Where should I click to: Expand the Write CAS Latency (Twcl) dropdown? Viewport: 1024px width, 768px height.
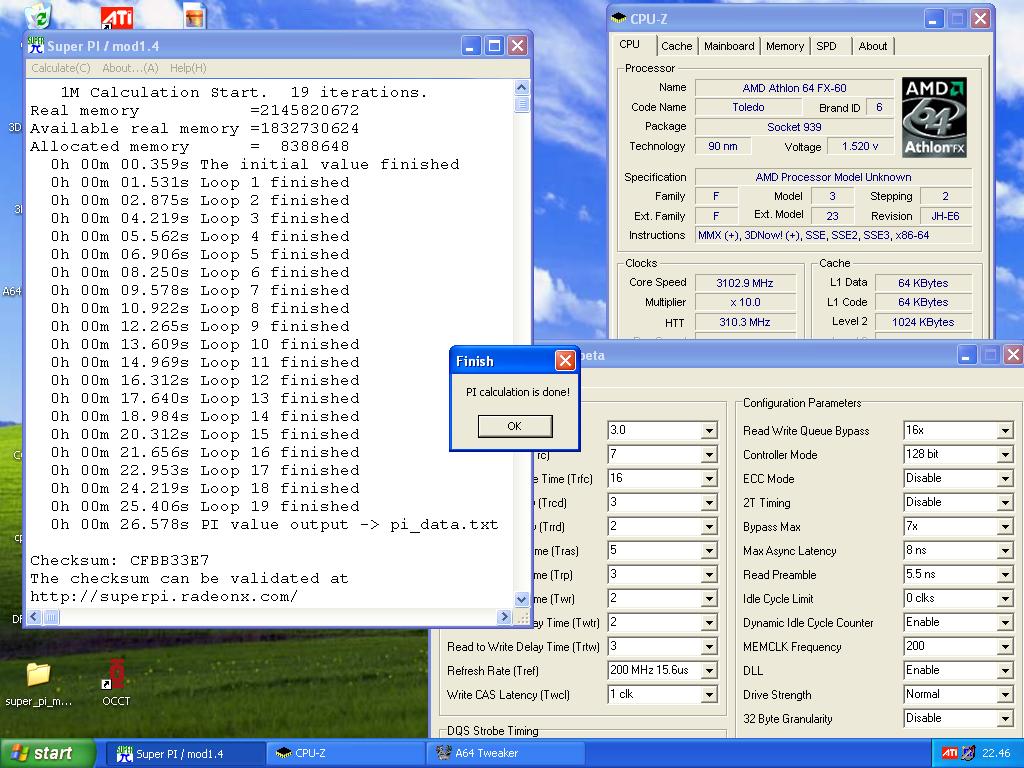click(x=709, y=695)
